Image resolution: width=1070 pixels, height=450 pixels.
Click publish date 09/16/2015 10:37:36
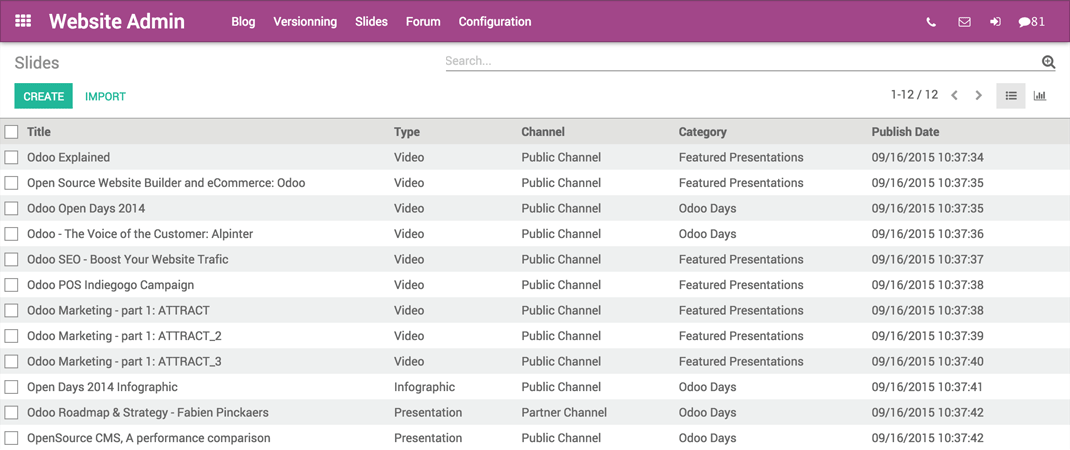coord(927,234)
